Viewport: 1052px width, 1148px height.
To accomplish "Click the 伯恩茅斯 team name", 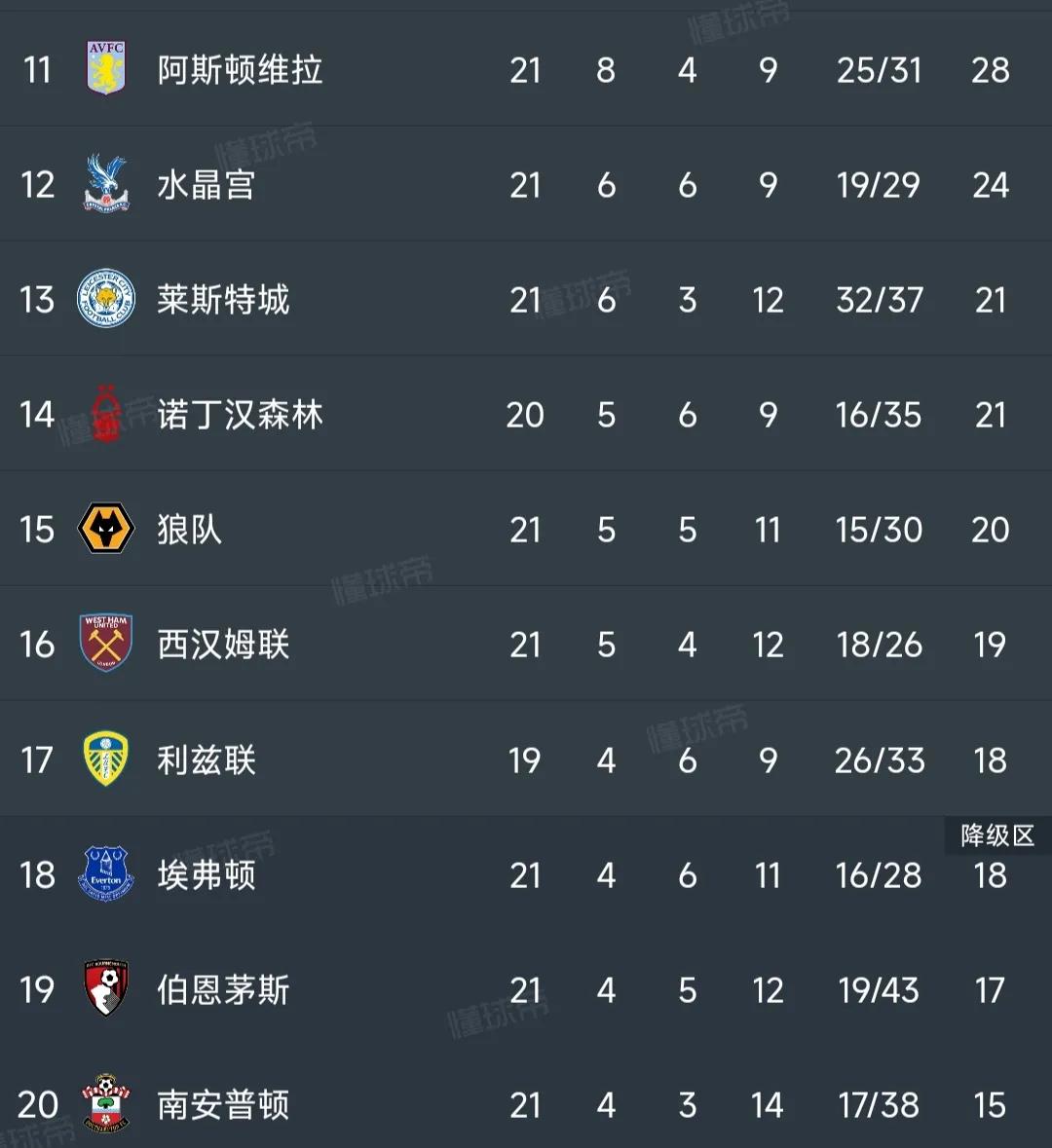I will [223, 990].
